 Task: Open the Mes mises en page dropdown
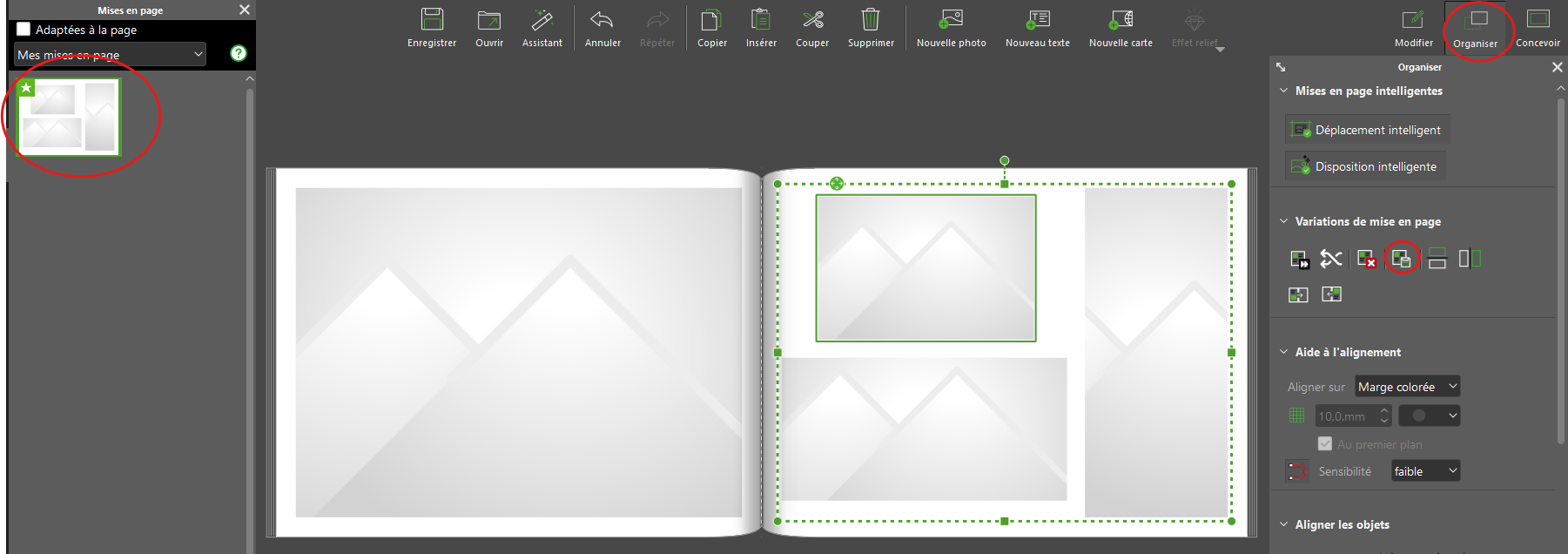pyautogui.click(x=110, y=54)
